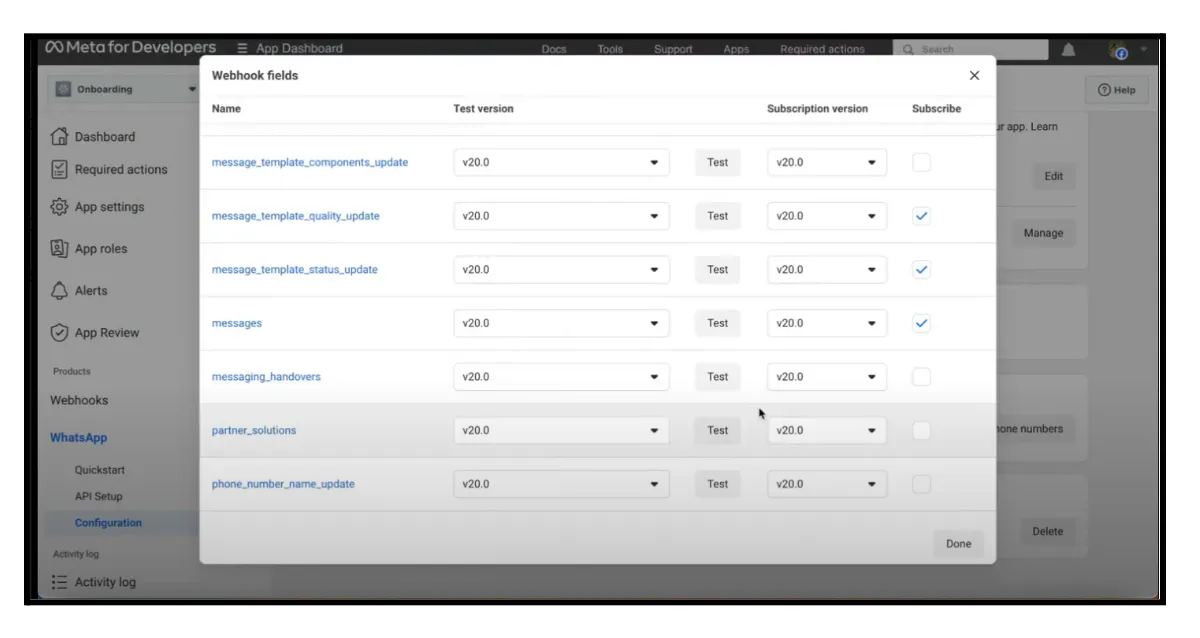The width and height of the screenshot is (1200, 638).
Task: Open Required actions in top bar
Action: (823, 49)
